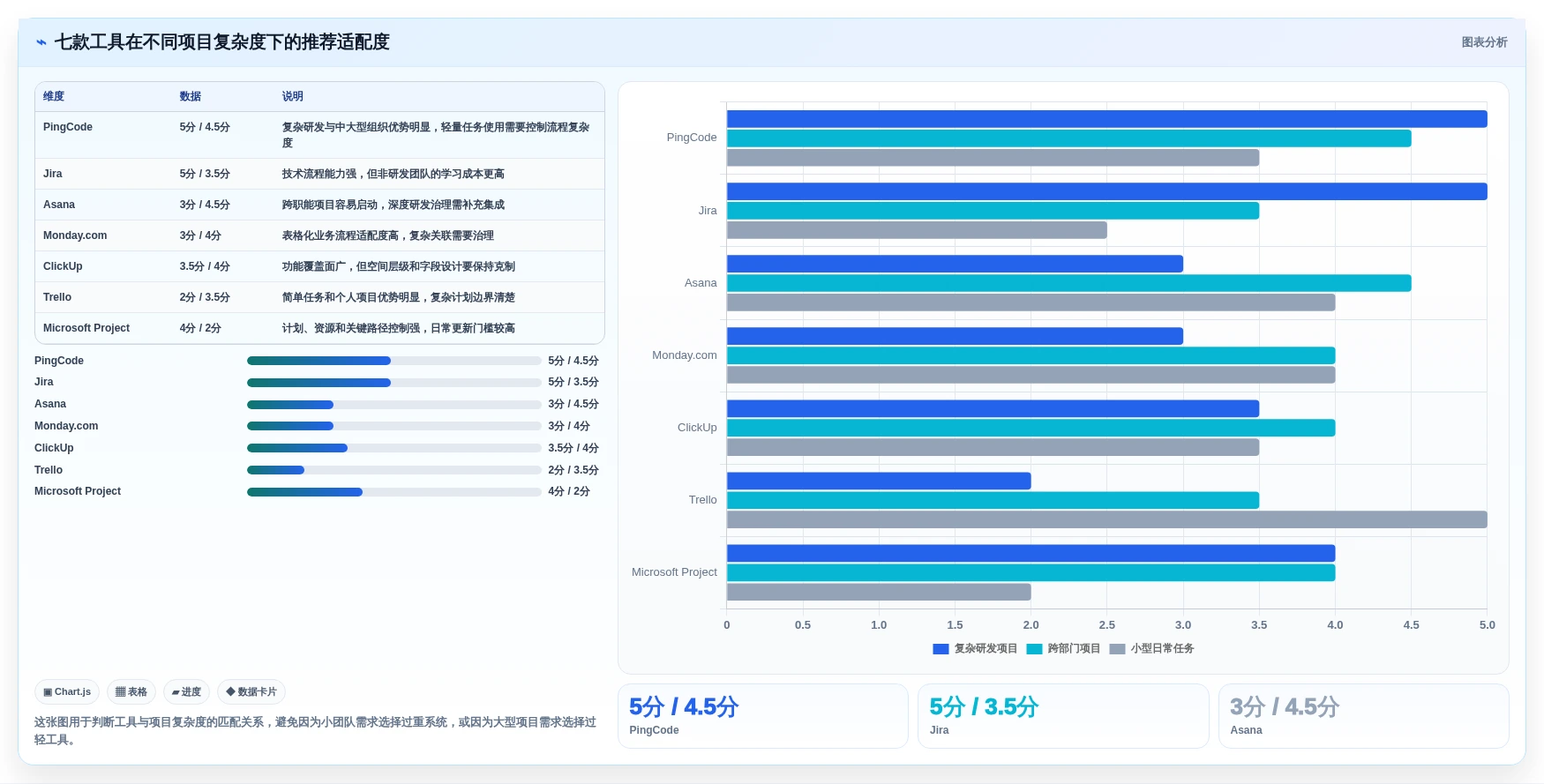Click the ClickUp y-axis label in chart
Screen dimensions: 1544x784
point(697,428)
